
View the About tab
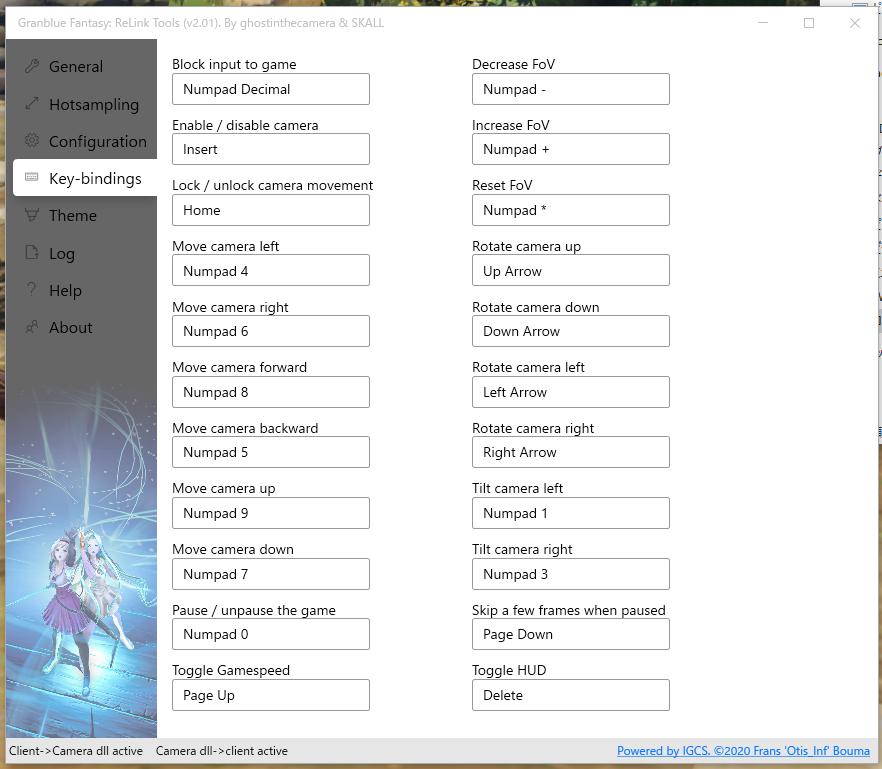click(x=84, y=327)
